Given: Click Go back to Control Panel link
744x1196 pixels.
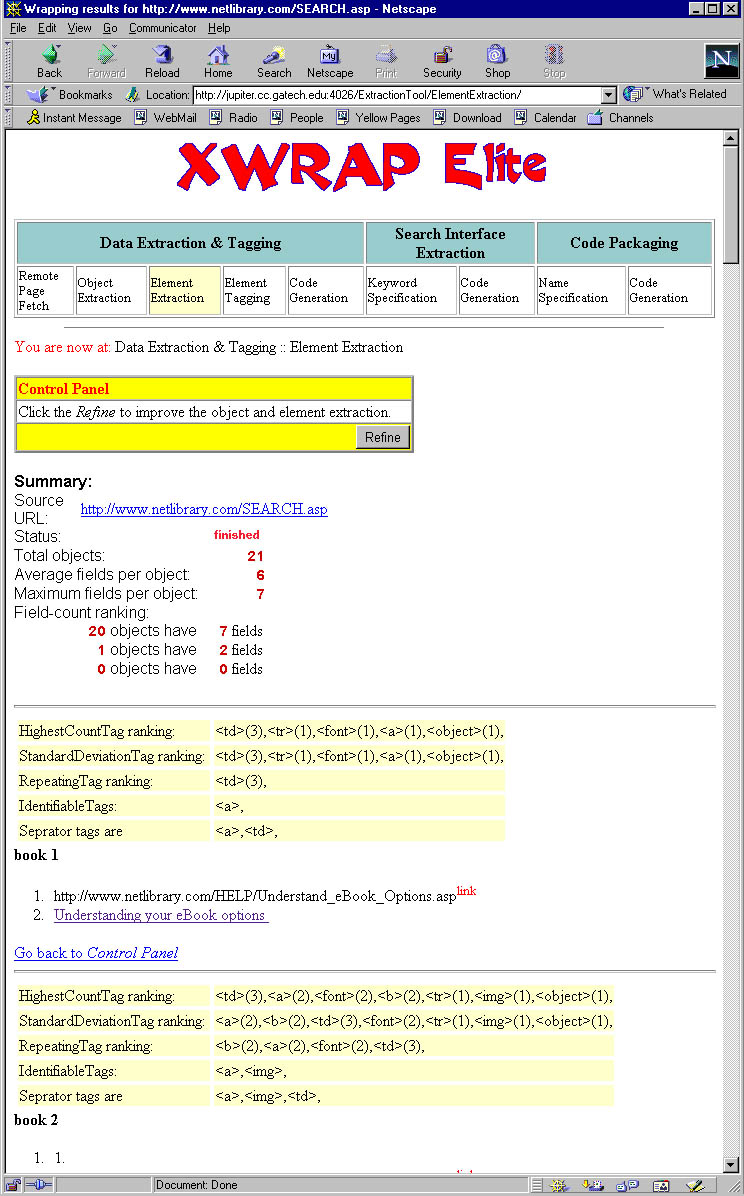Looking at the screenshot, I should [x=96, y=953].
